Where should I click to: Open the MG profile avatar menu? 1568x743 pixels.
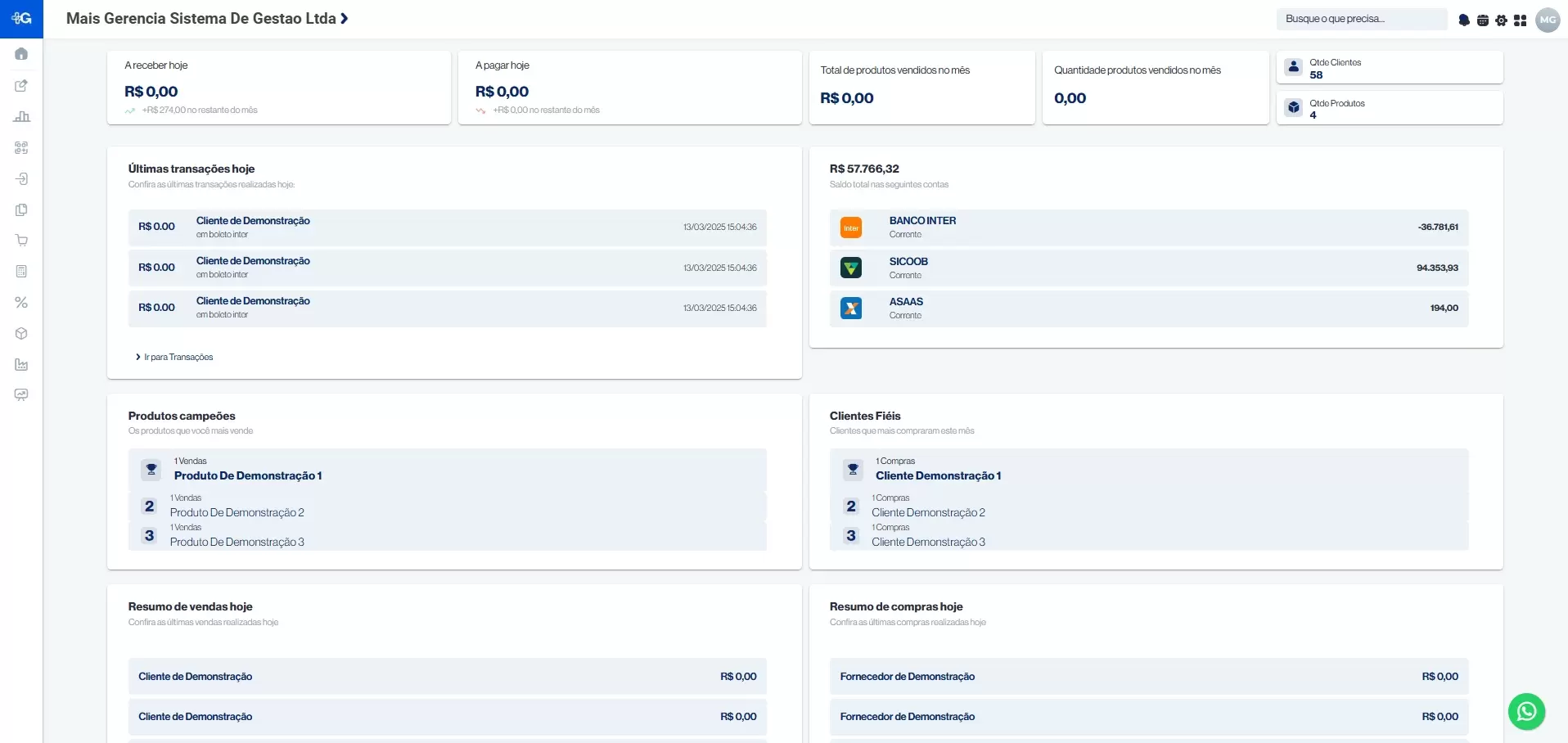coord(1548,20)
